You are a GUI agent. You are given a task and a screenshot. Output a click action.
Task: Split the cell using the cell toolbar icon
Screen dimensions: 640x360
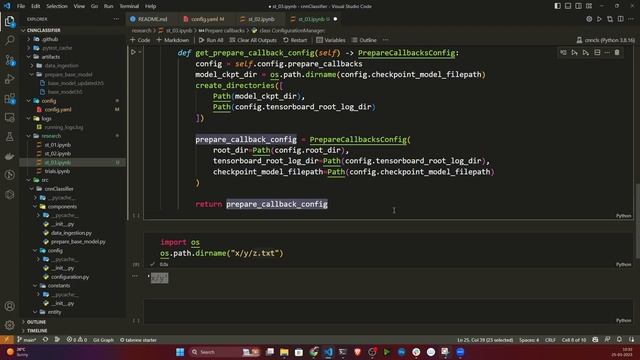[597, 53]
